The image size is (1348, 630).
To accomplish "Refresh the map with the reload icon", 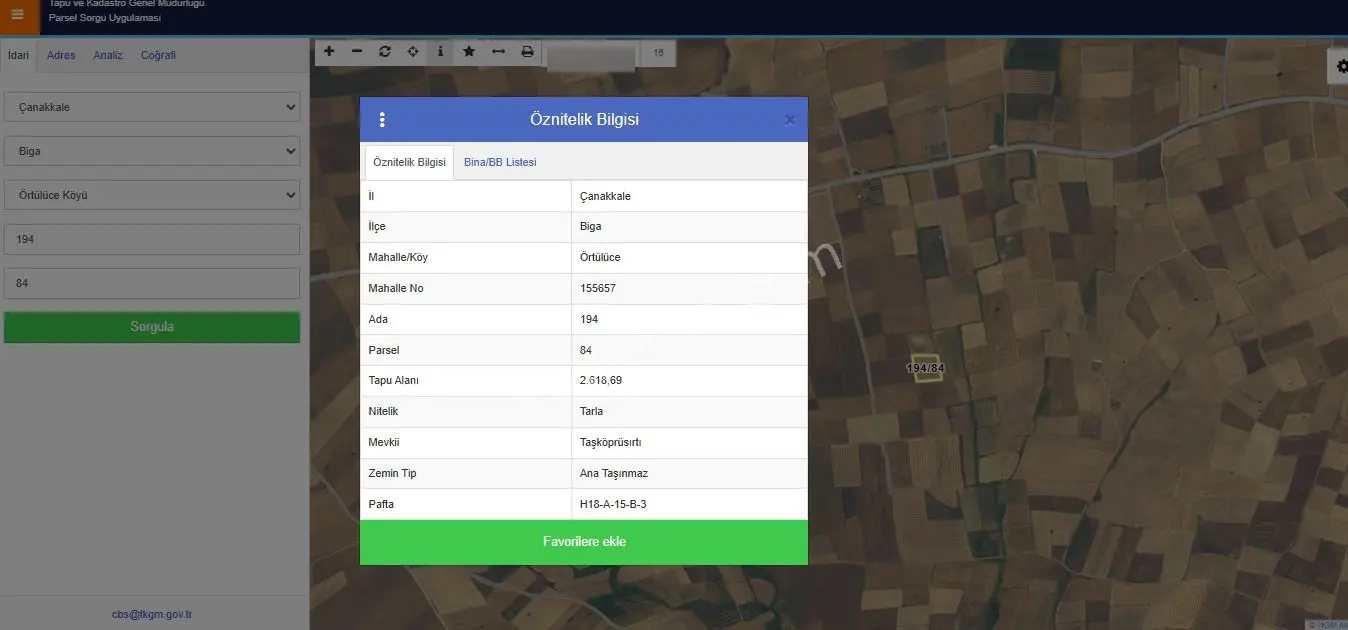I will tap(385, 51).
